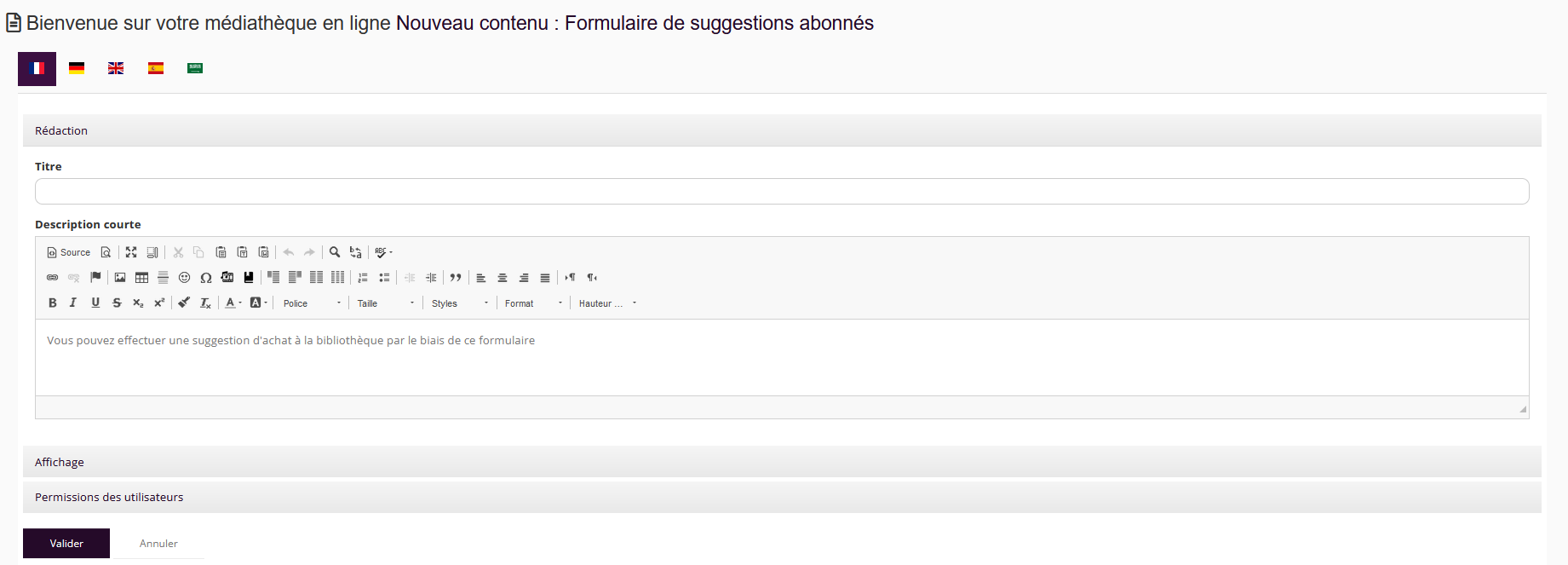This screenshot has height=565, width=1568.
Task: Insert a smiley from the toolbar
Action: click(x=184, y=278)
